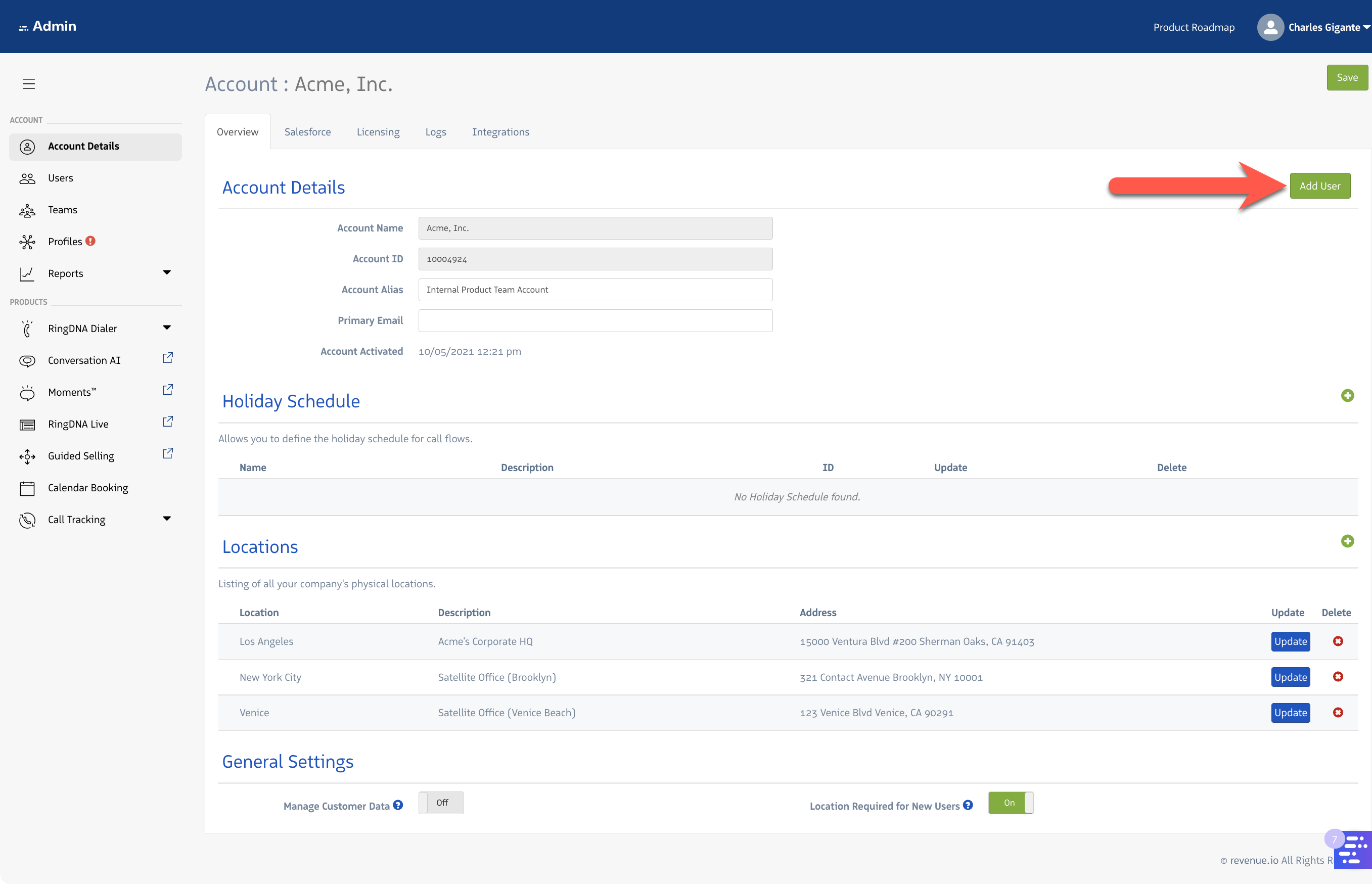Open the Guided Selling sidebar icon
The width and height of the screenshot is (1372, 884).
pyautogui.click(x=27, y=456)
